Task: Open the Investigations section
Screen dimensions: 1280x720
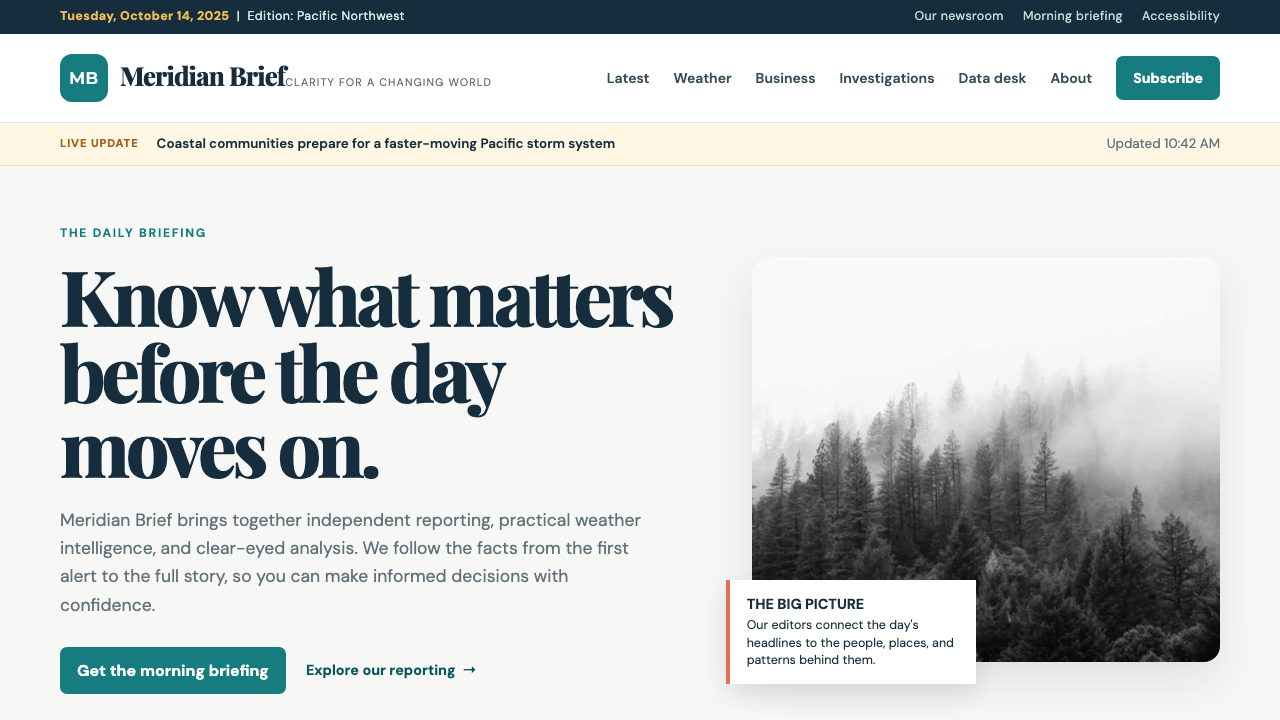Action: (x=887, y=78)
